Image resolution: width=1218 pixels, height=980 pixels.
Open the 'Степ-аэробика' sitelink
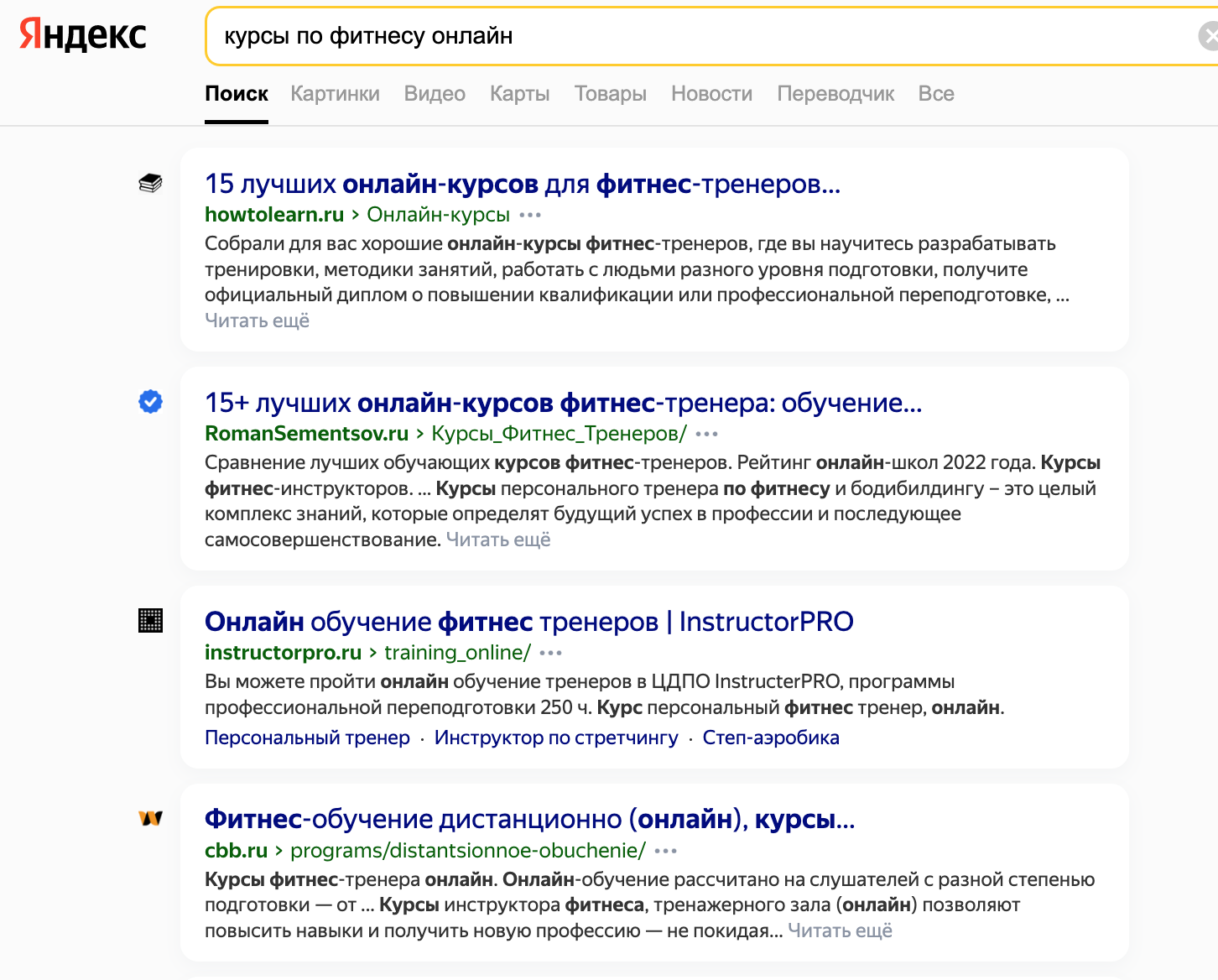771,738
